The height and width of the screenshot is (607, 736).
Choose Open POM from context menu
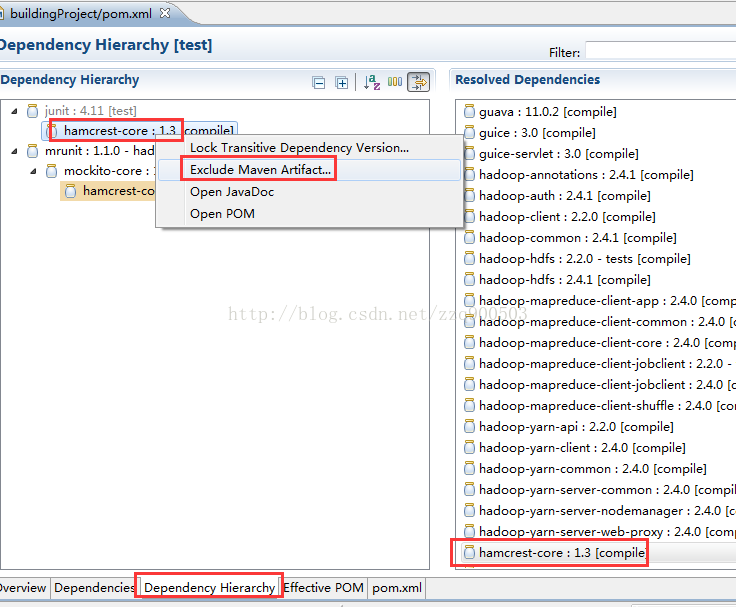pos(222,214)
